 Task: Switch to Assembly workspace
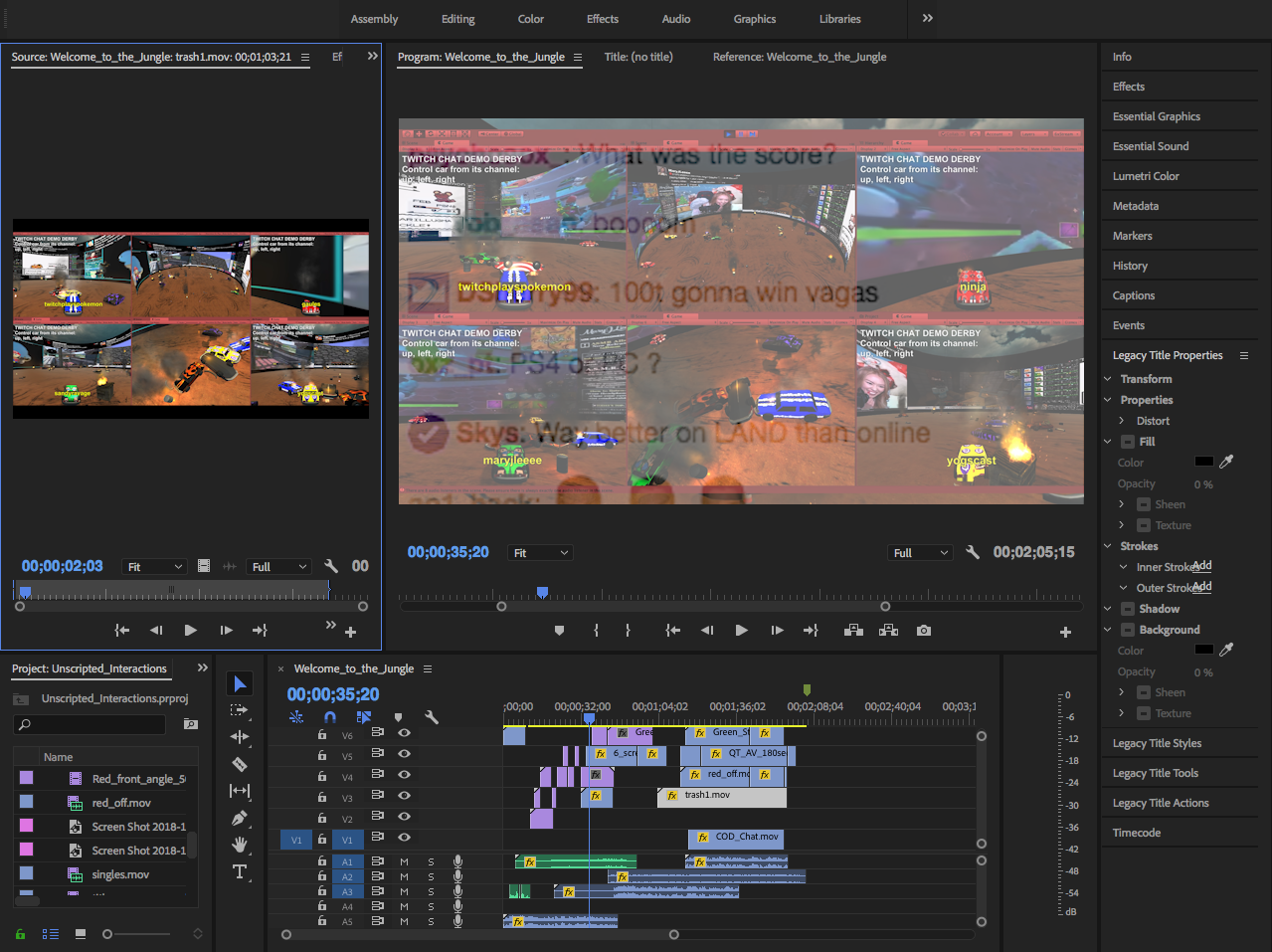click(374, 19)
